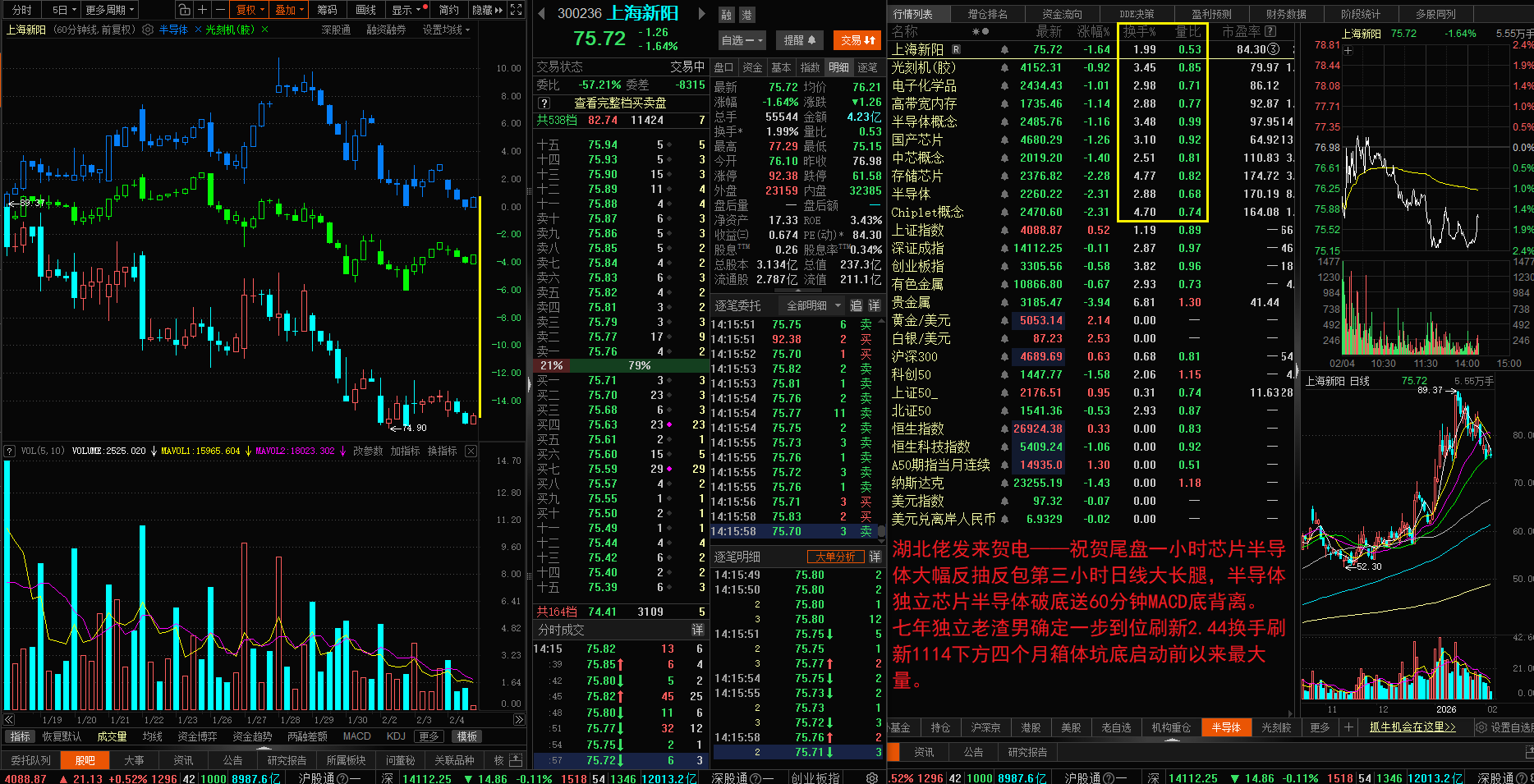
Task: Click the fullscreen expand icon above chart
Action: (x=517, y=10)
